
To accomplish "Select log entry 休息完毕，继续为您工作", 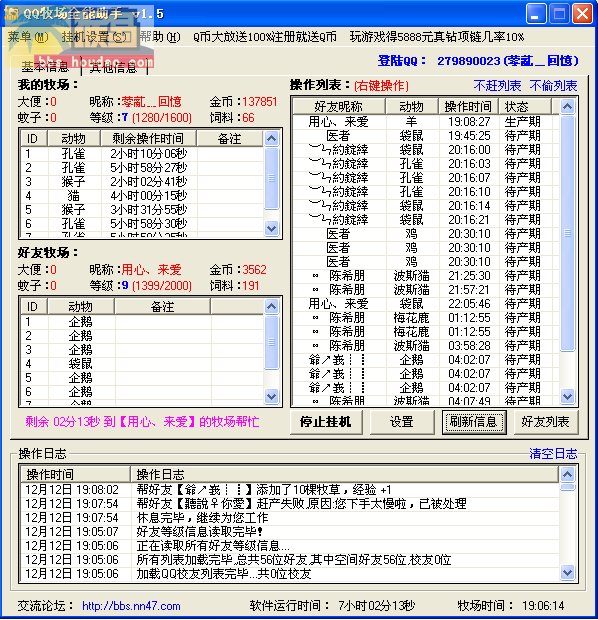I will 290,518.
